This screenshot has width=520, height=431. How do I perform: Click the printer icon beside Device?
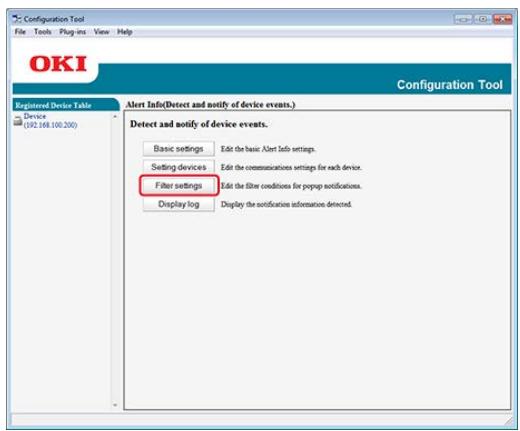pyautogui.click(x=18, y=121)
